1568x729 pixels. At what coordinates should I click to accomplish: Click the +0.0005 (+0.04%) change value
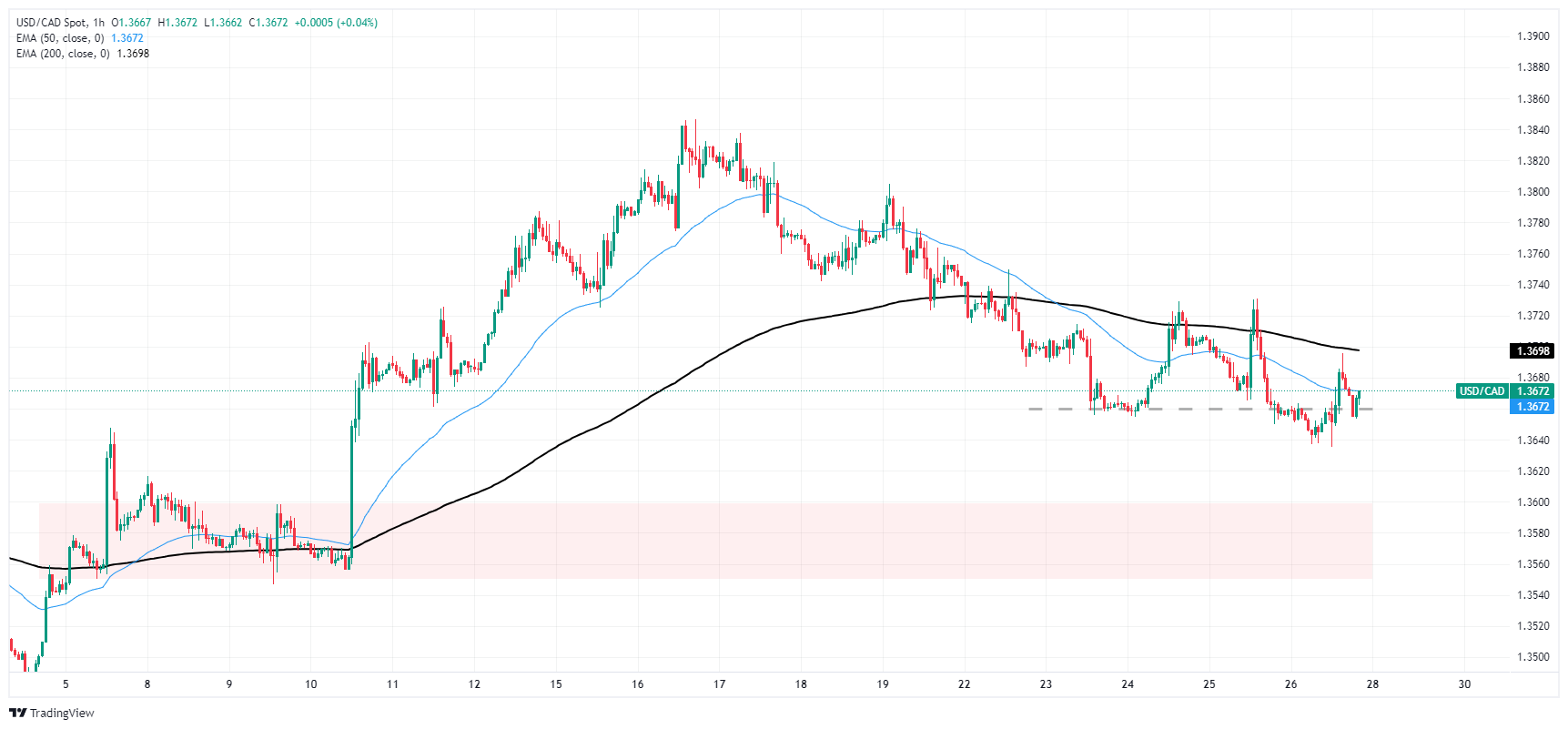pyautogui.click(x=336, y=23)
